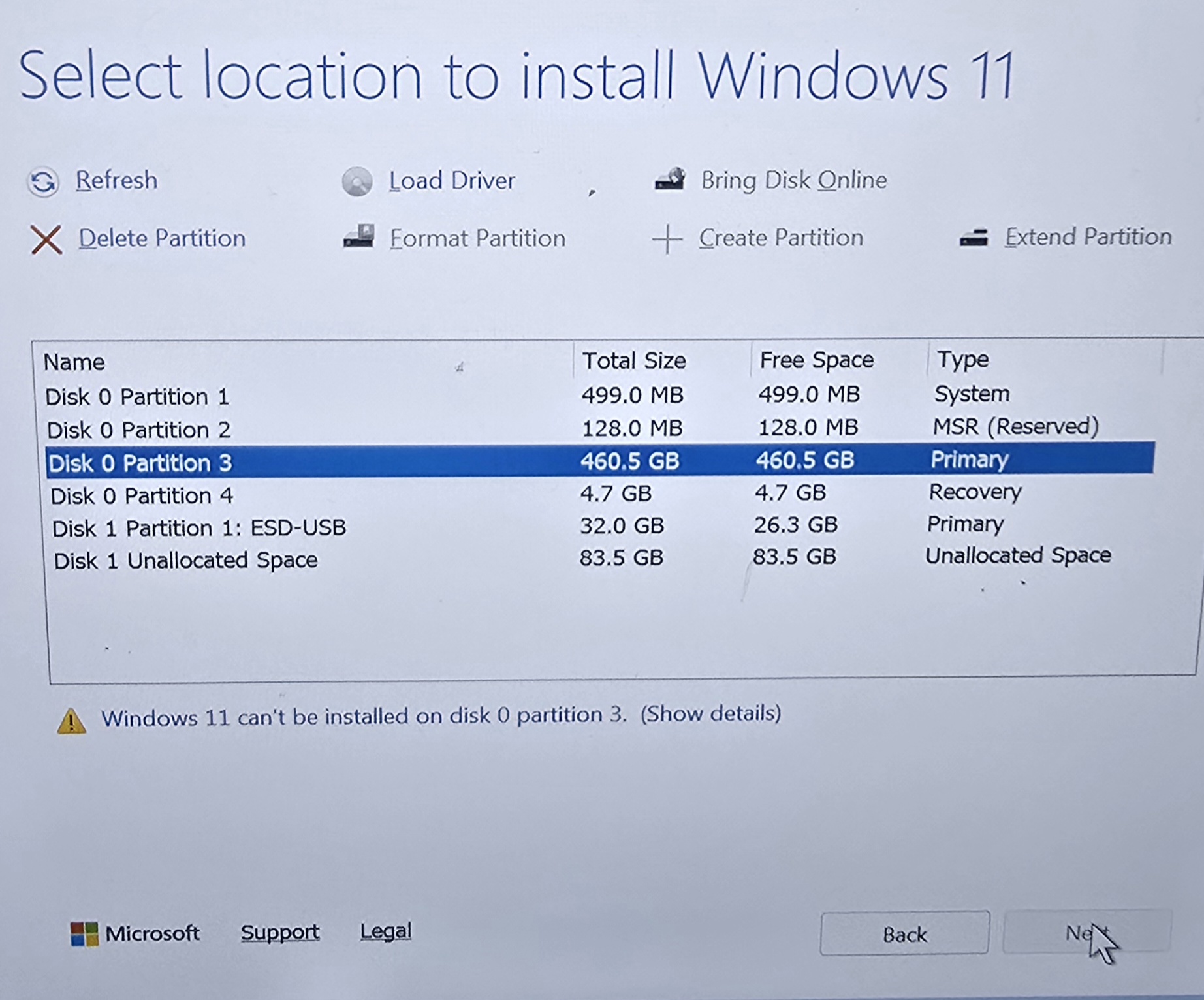1204x1000 pixels.
Task: Click the Refresh circular arrow icon
Action: click(x=44, y=182)
